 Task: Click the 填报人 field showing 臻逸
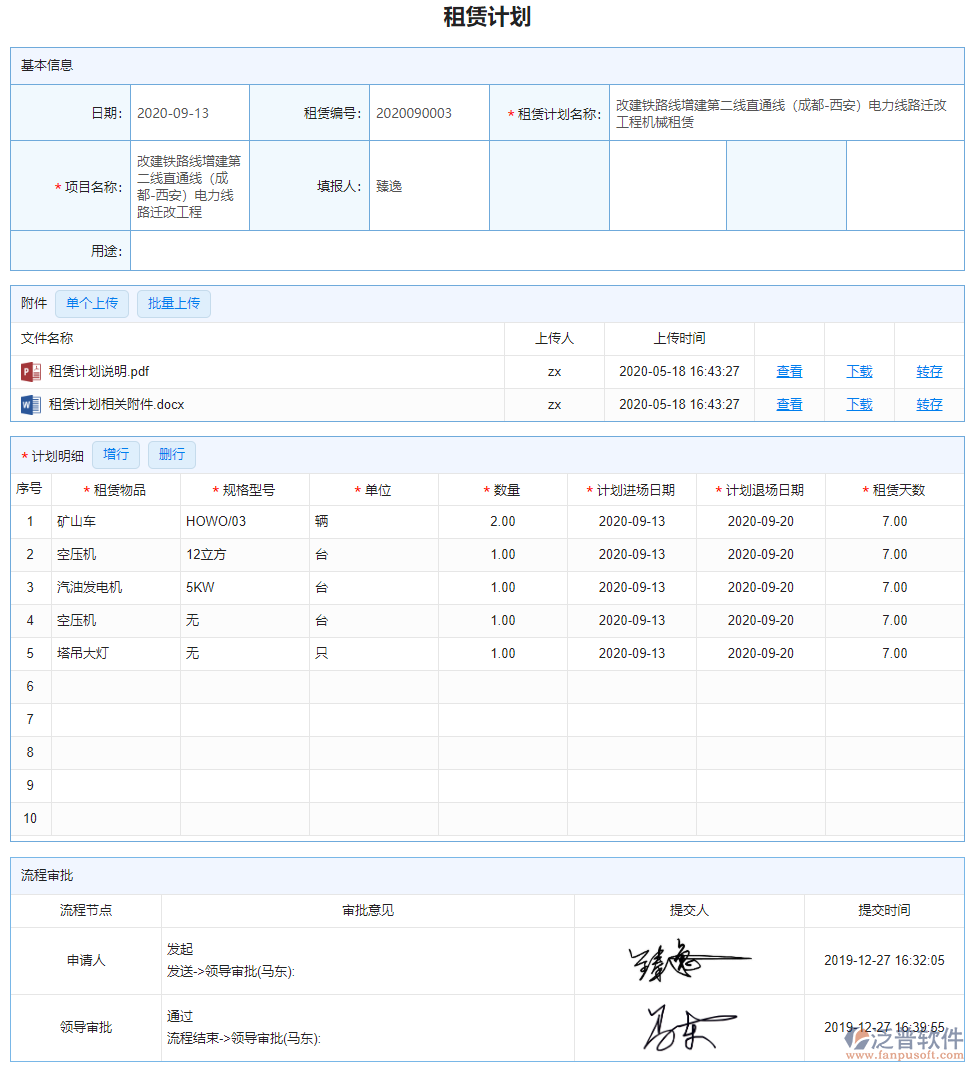pyautogui.click(x=429, y=185)
